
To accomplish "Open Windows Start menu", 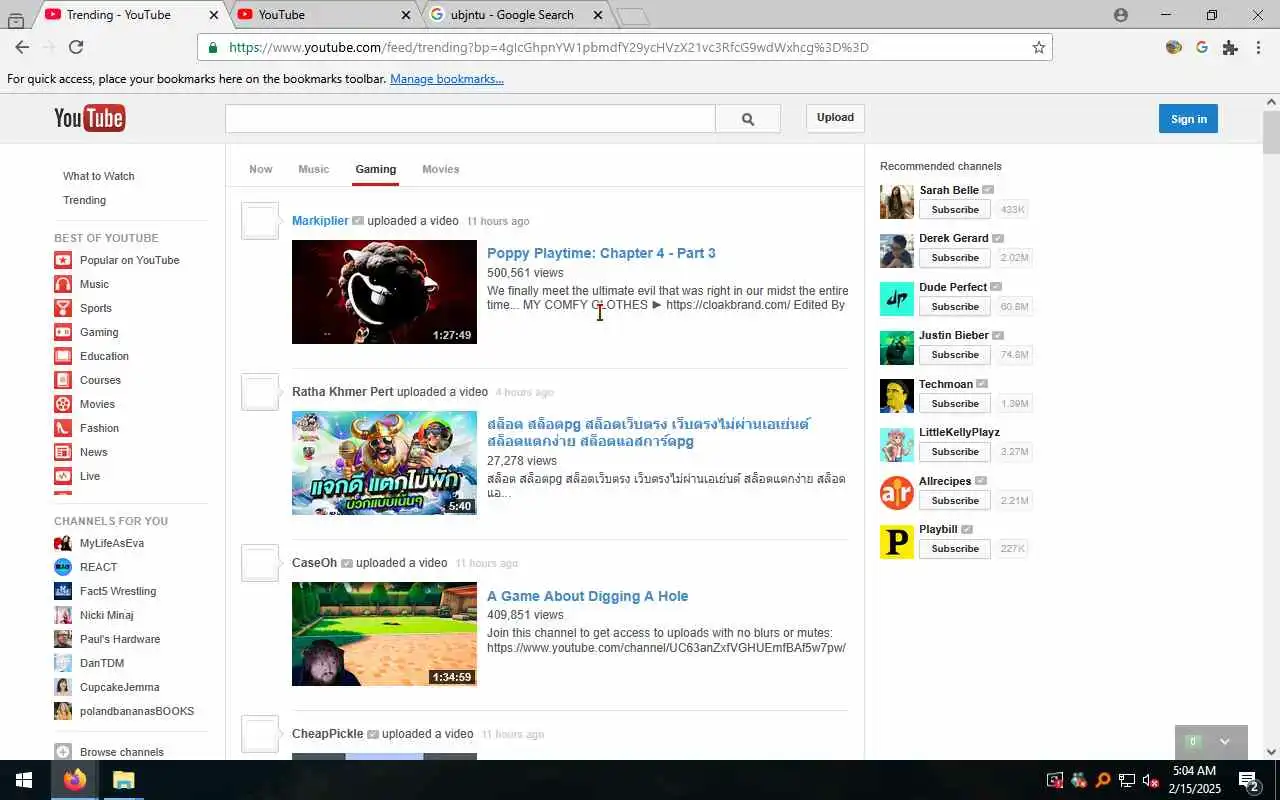I will pyautogui.click(x=24, y=780).
